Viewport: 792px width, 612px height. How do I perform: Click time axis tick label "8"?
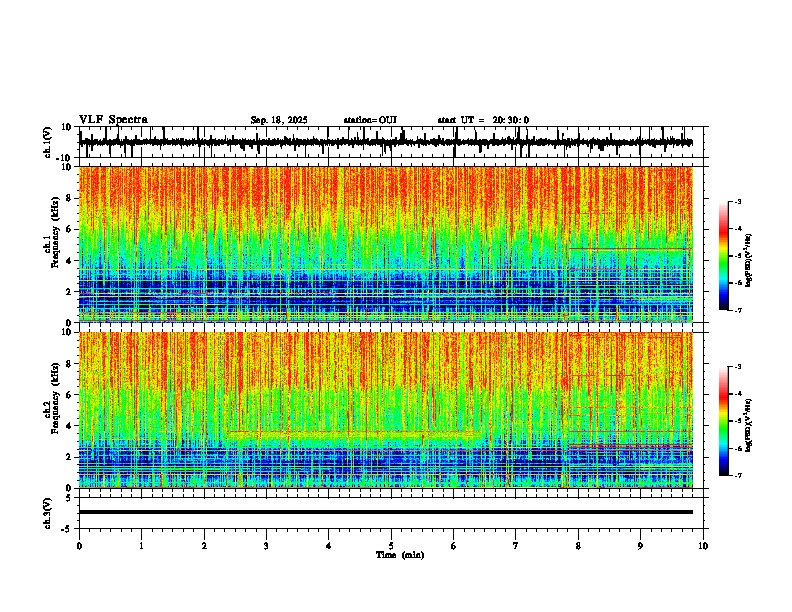click(578, 546)
